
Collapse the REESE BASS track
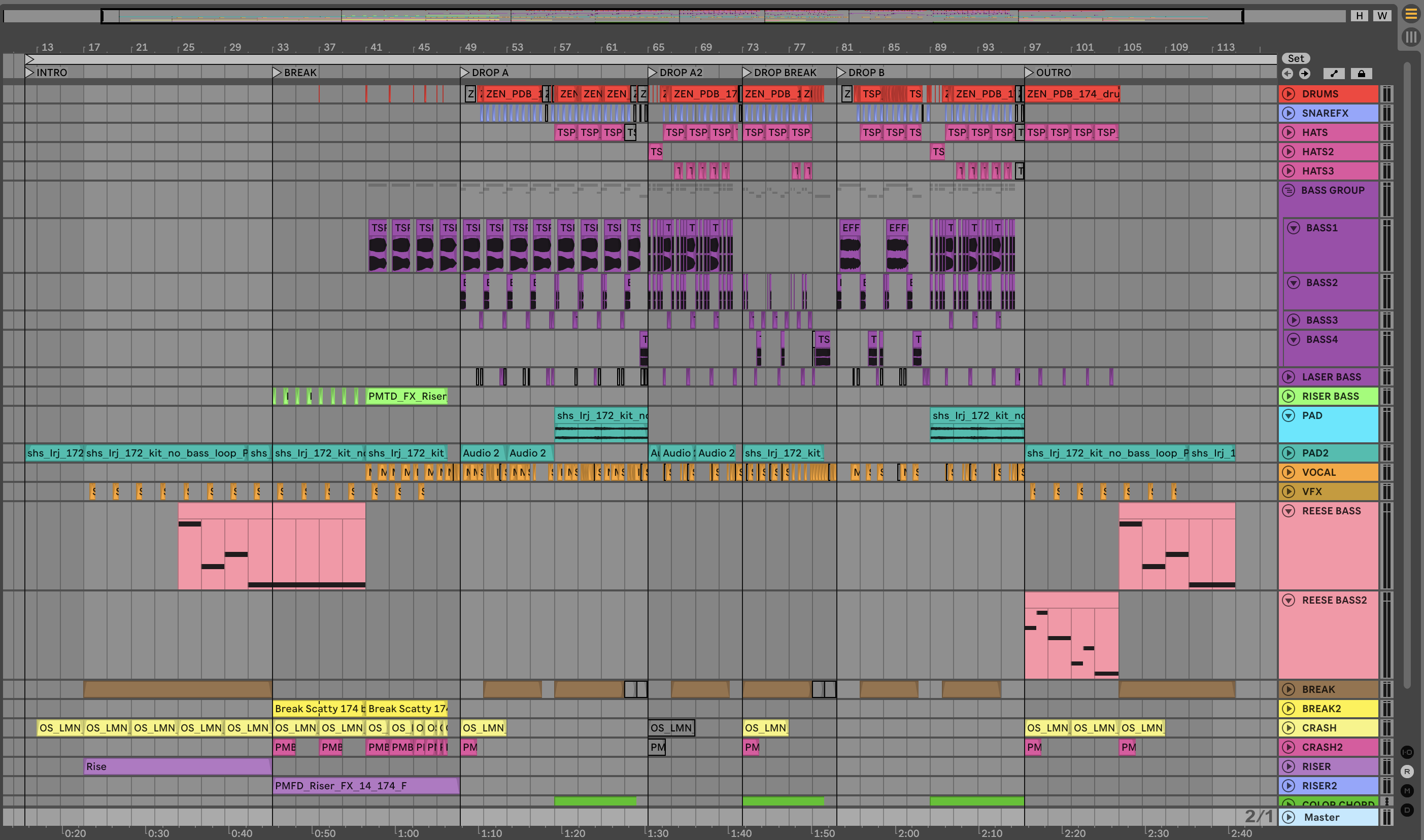[x=1289, y=511]
